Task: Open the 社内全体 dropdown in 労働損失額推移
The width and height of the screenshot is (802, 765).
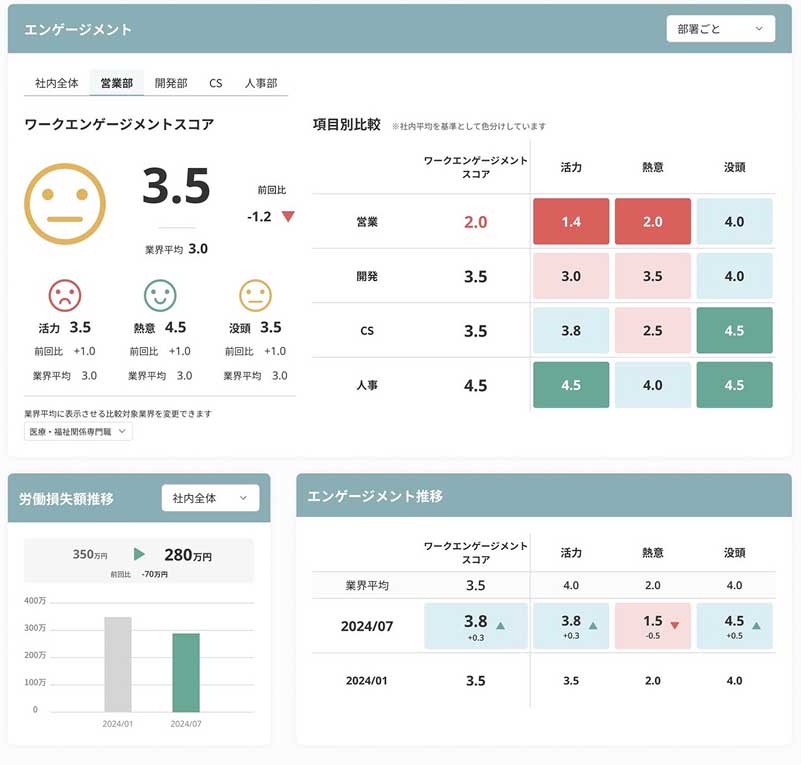Action: coord(210,497)
